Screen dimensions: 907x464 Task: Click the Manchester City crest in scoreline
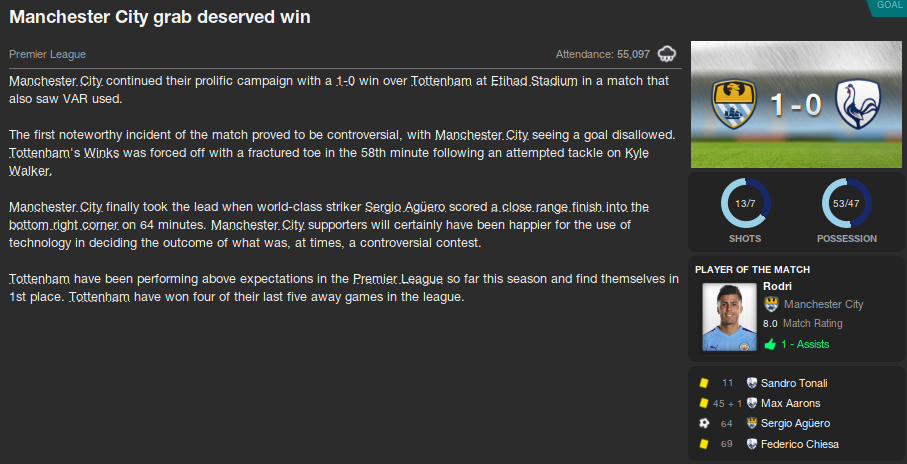[736, 105]
